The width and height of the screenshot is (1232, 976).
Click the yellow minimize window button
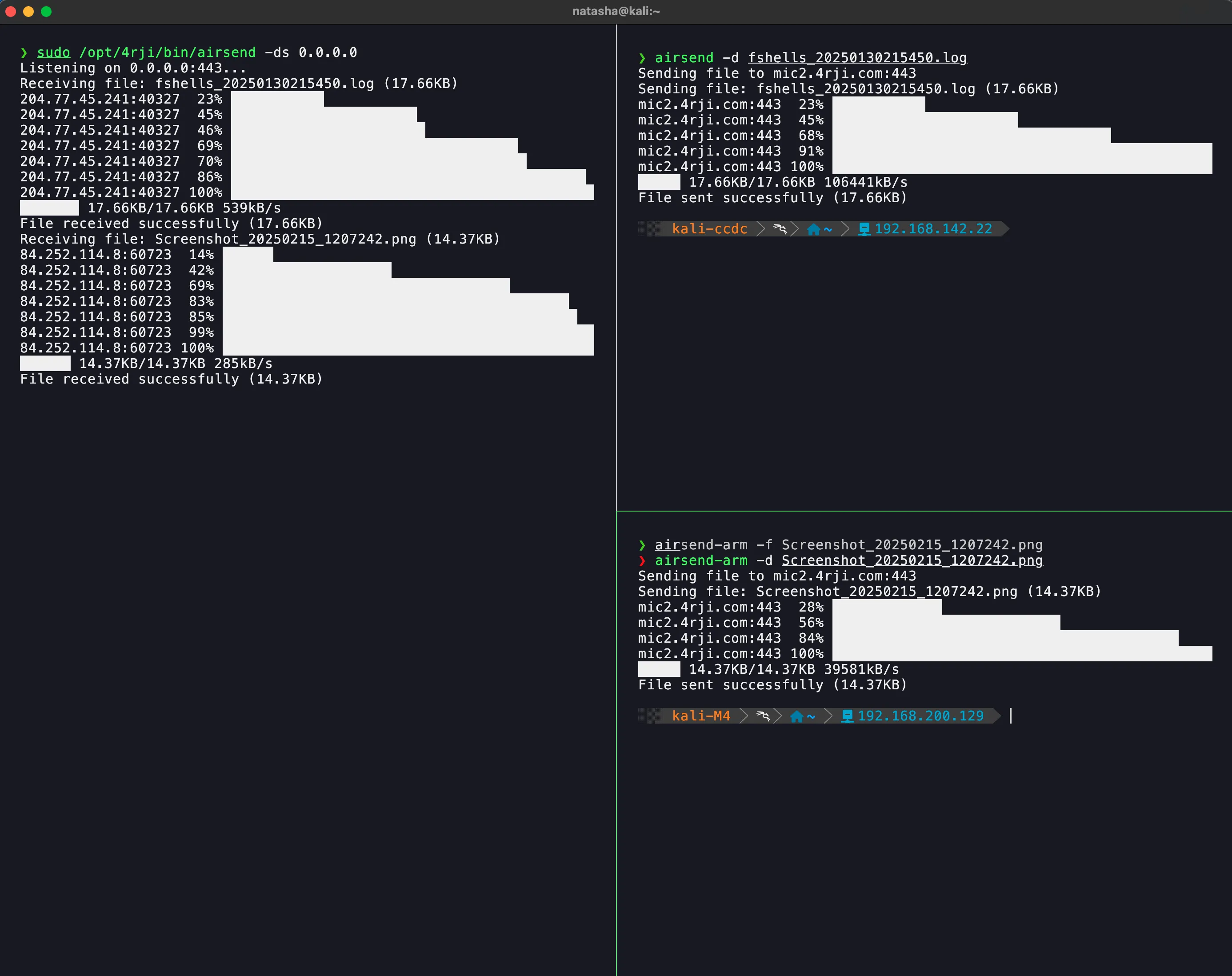[x=28, y=12]
